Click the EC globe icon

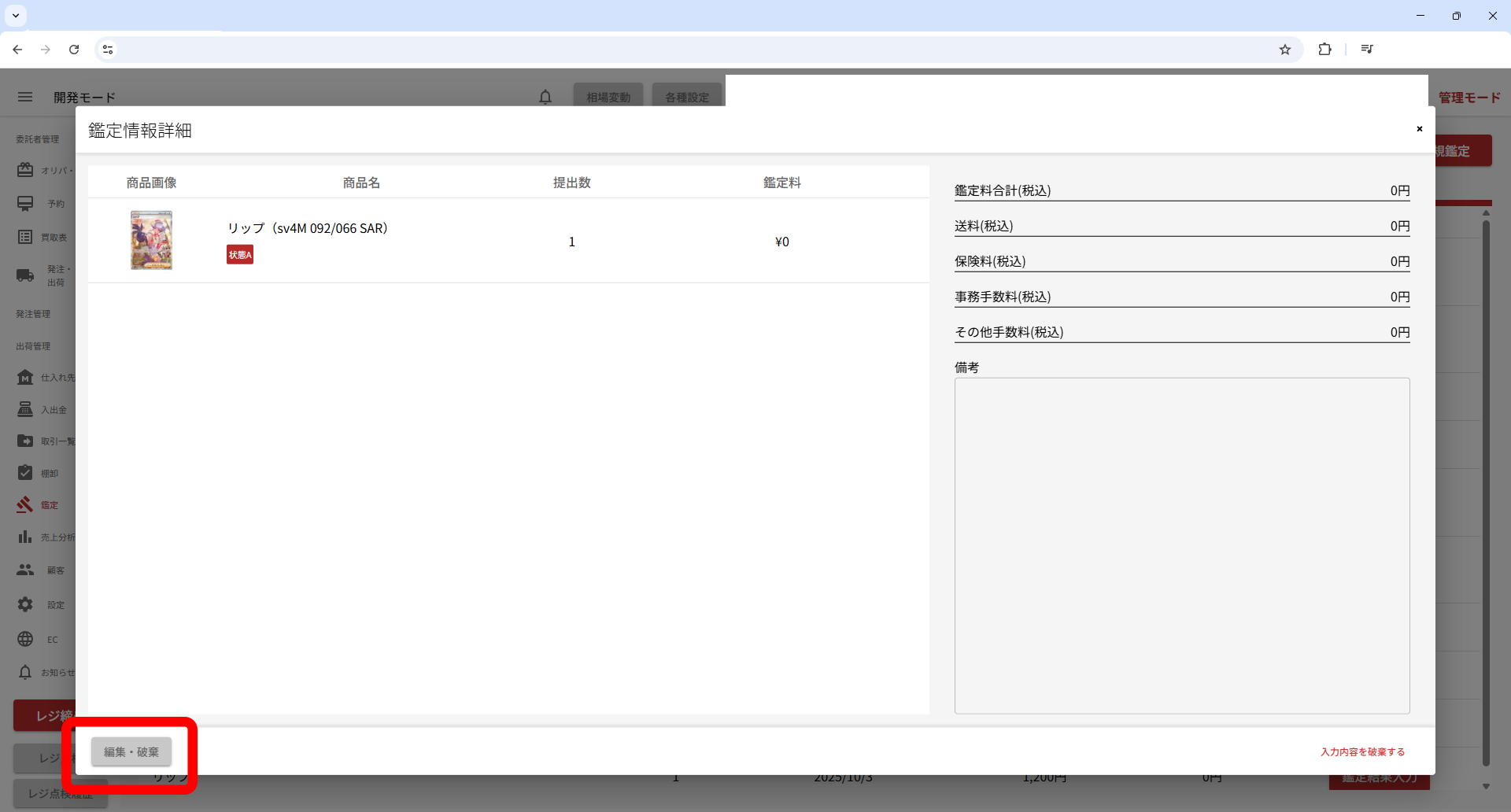pyautogui.click(x=25, y=639)
